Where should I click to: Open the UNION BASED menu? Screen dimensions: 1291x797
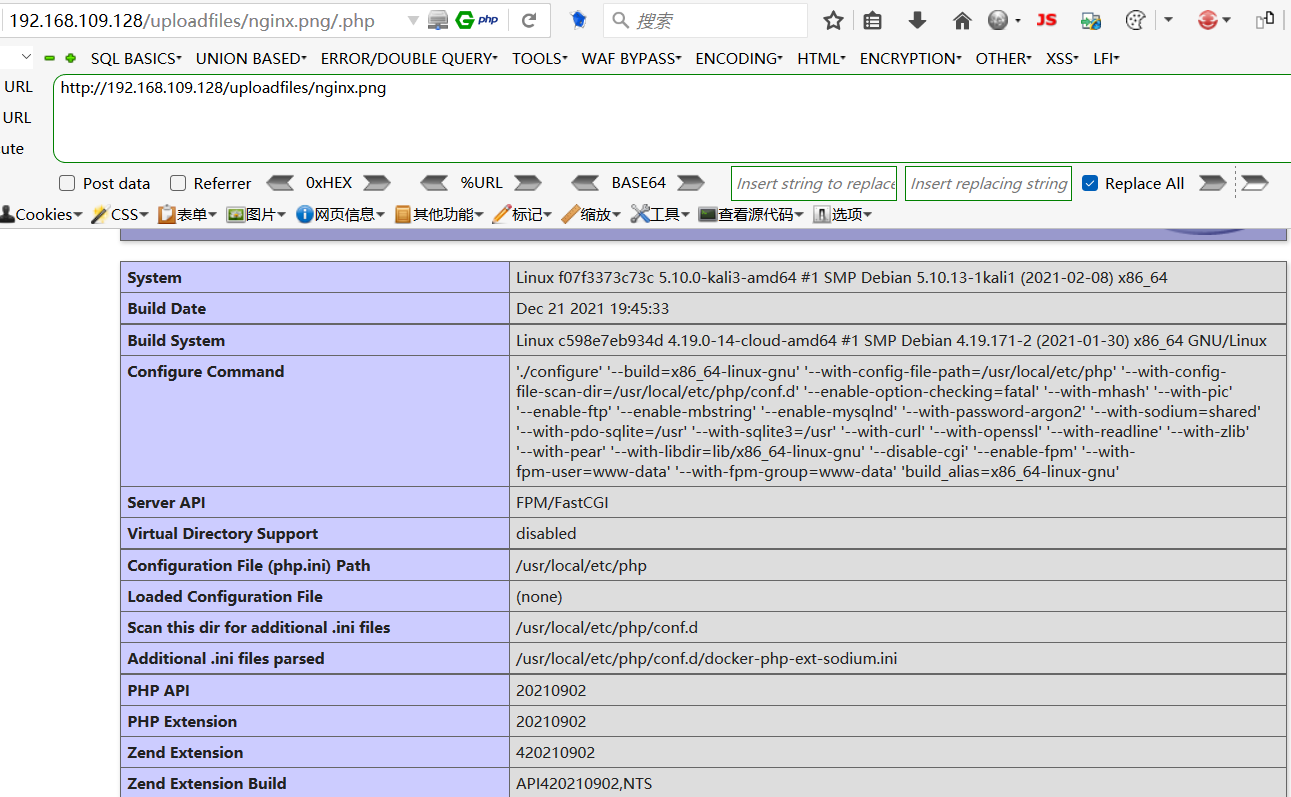point(251,58)
